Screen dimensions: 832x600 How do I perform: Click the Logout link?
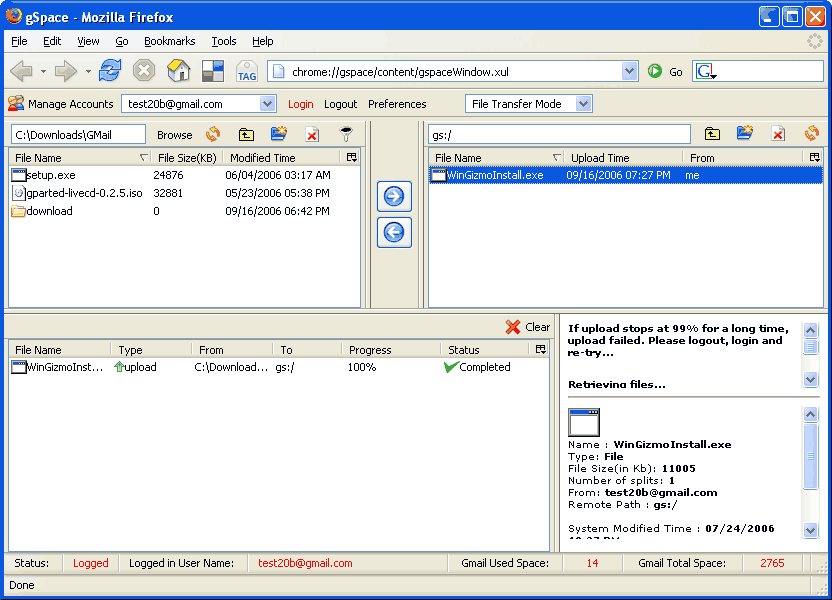click(341, 104)
